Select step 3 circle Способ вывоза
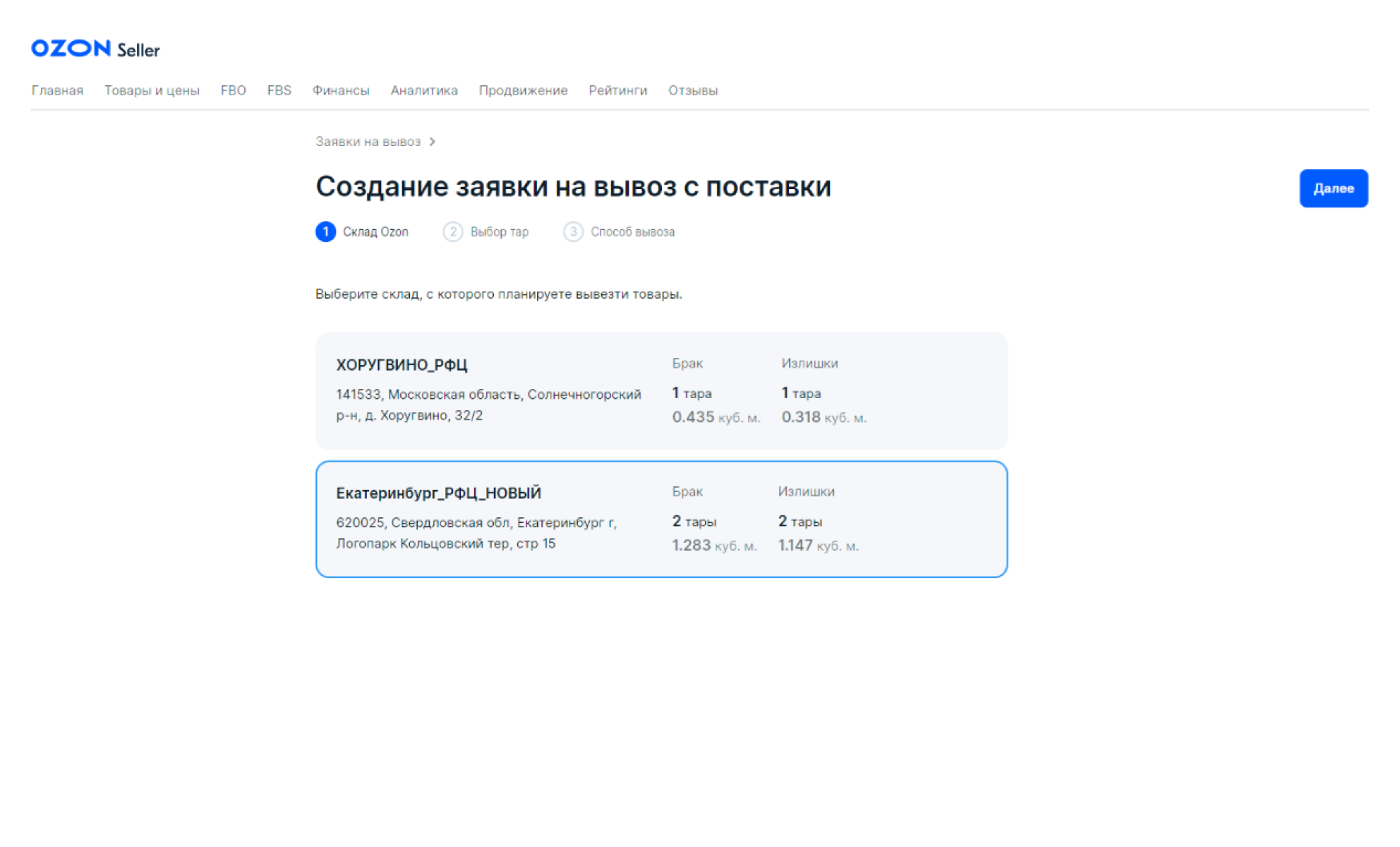This screenshot has width=1400, height=847. tap(573, 232)
